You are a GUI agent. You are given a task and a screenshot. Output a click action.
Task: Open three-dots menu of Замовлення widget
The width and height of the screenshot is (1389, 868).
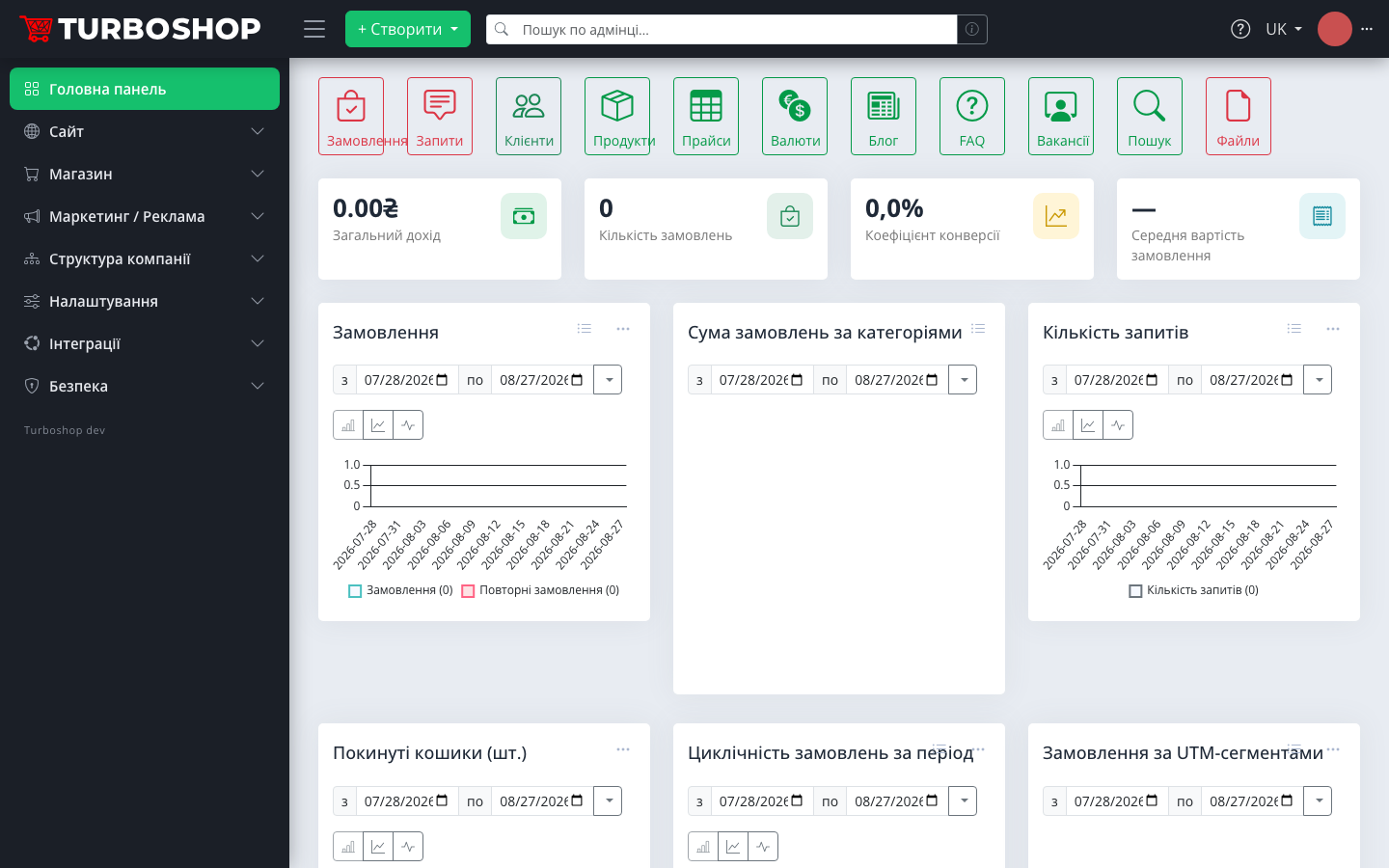pos(623,329)
